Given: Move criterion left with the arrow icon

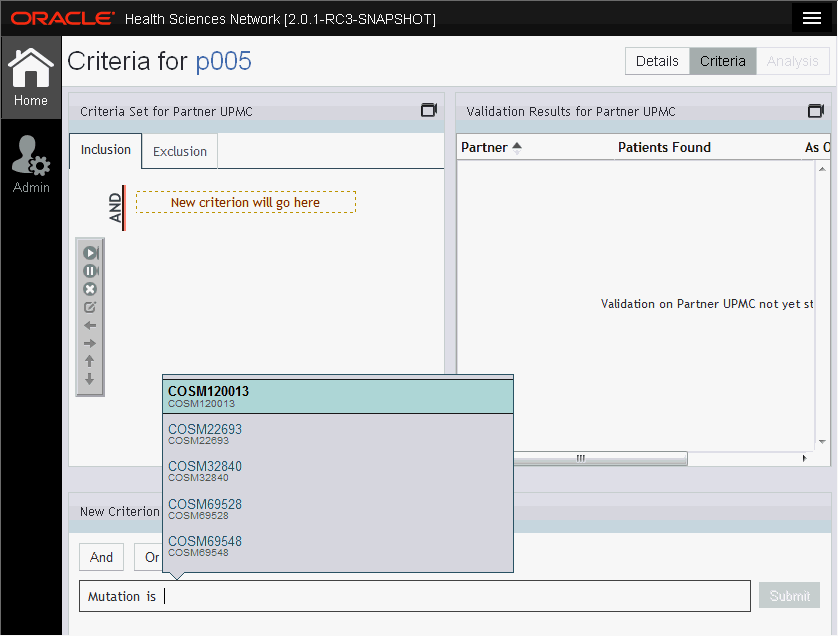Looking at the screenshot, I should tap(90, 325).
